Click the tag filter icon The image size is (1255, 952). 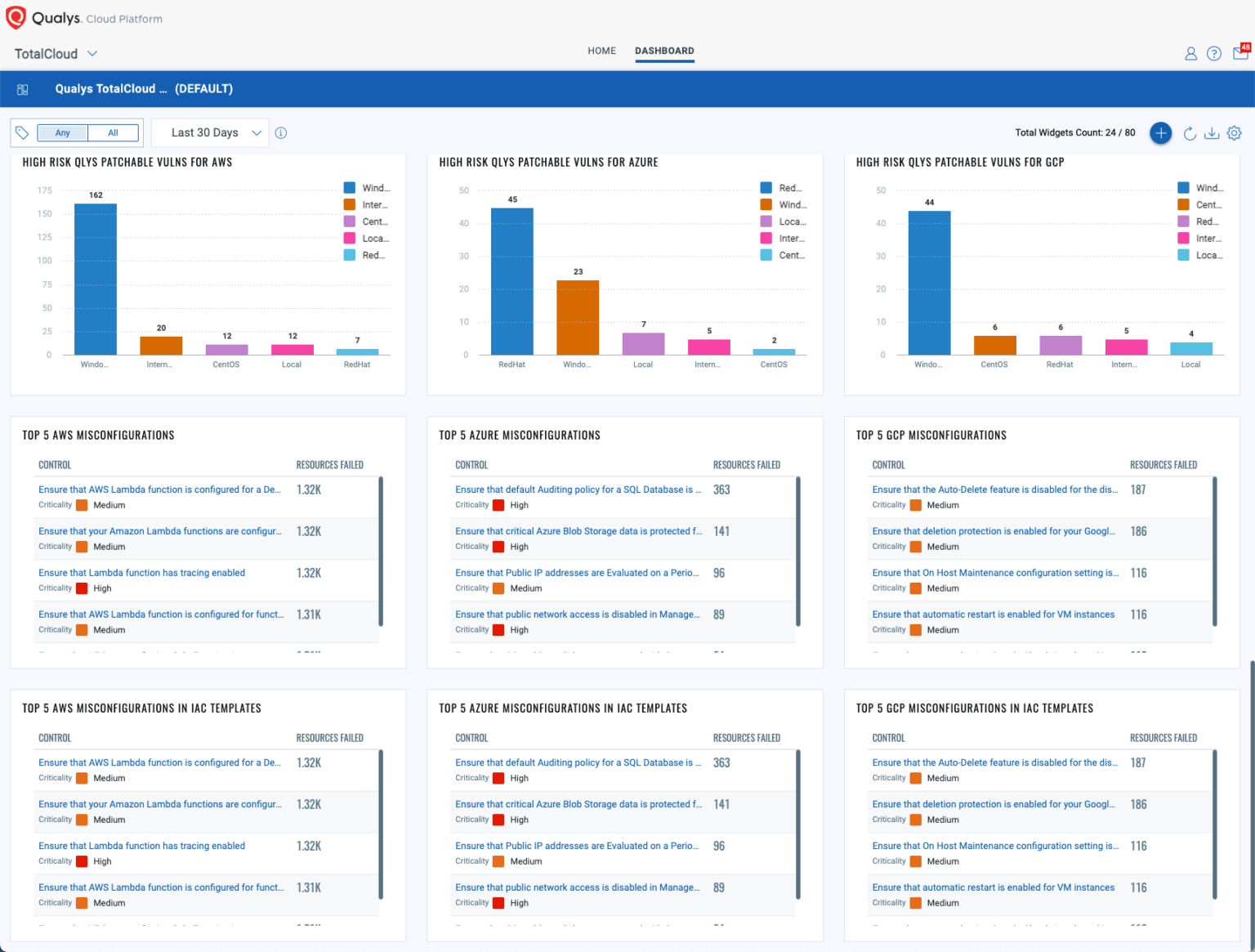[x=22, y=132]
